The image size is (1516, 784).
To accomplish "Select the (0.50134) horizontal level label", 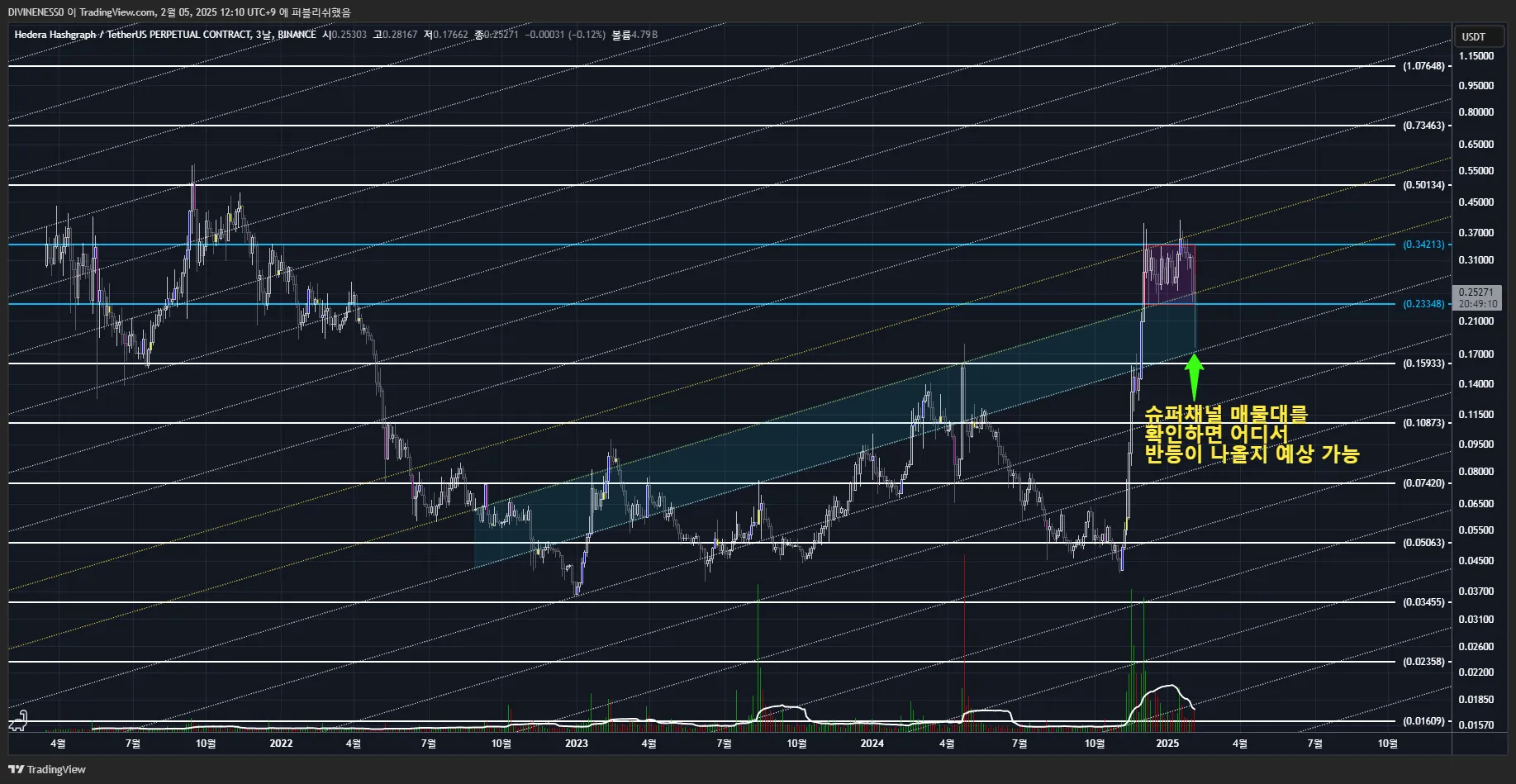I will (1423, 185).
